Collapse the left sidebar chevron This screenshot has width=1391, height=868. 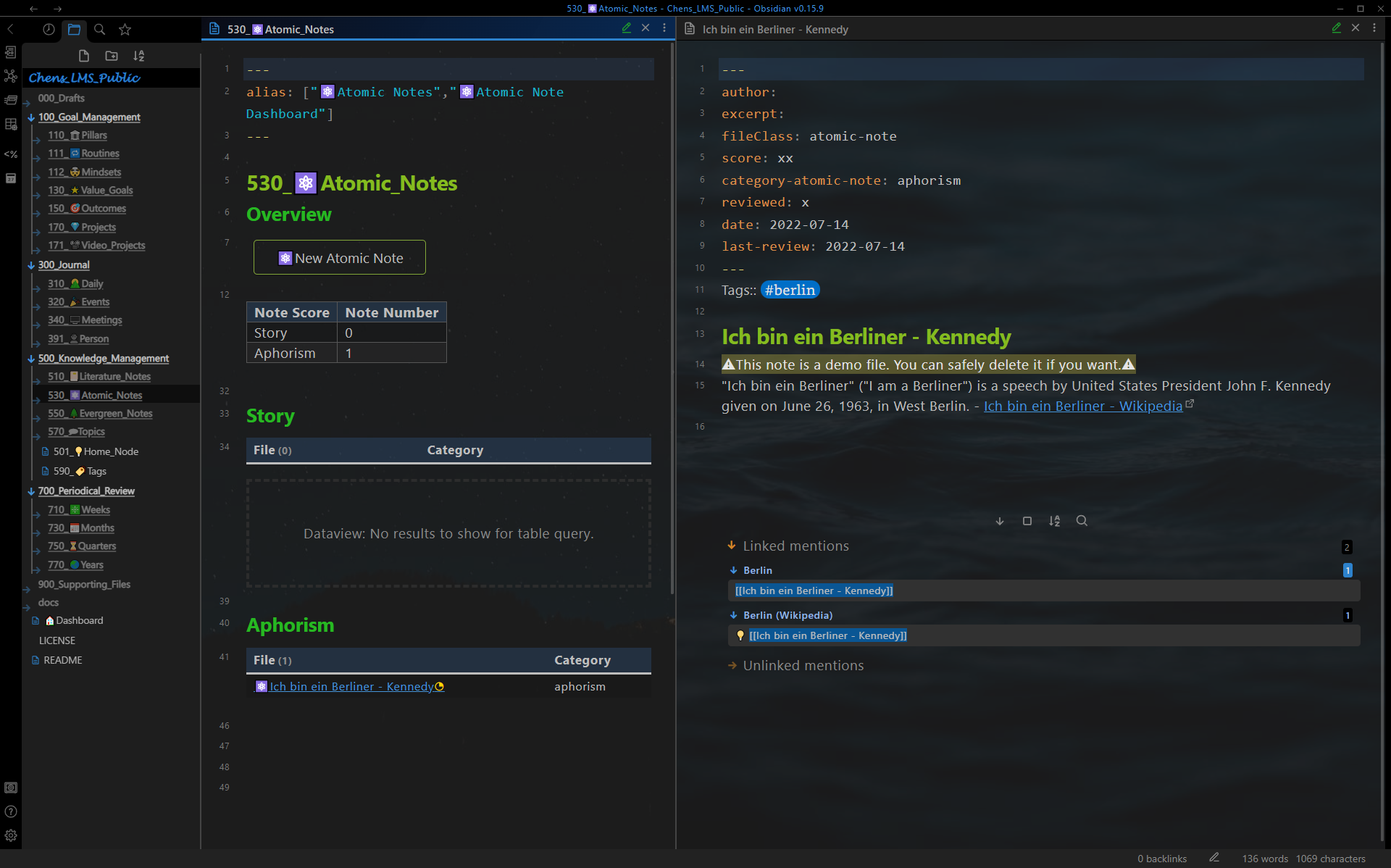[x=11, y=29]
